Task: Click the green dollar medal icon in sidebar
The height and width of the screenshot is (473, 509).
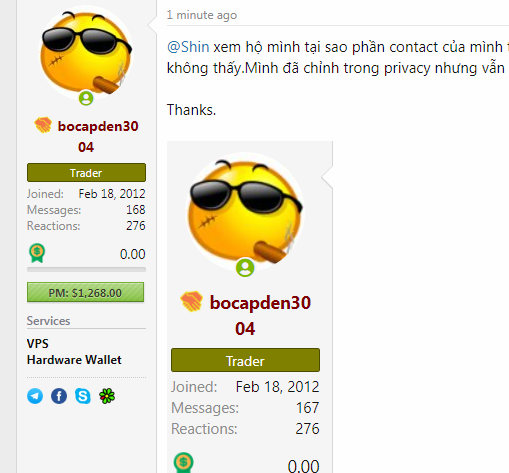Action: [37, 253]
